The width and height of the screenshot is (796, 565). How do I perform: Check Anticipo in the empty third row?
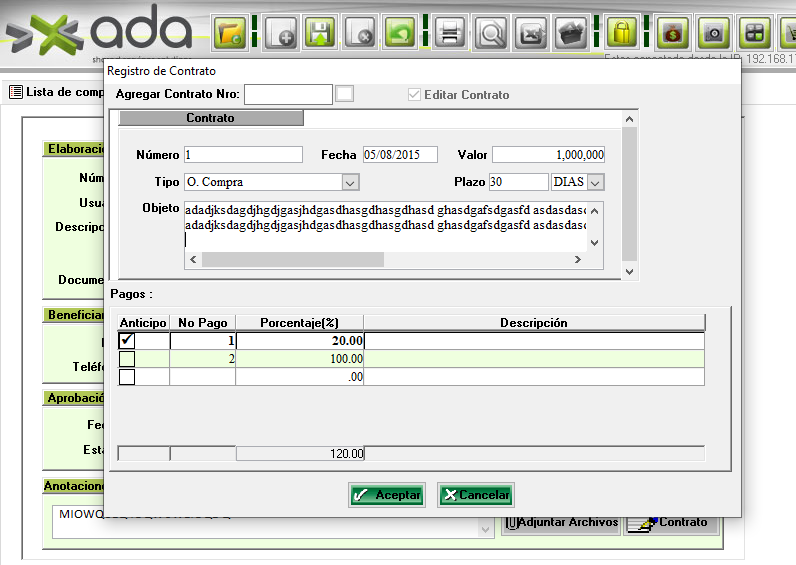[127, 377]
